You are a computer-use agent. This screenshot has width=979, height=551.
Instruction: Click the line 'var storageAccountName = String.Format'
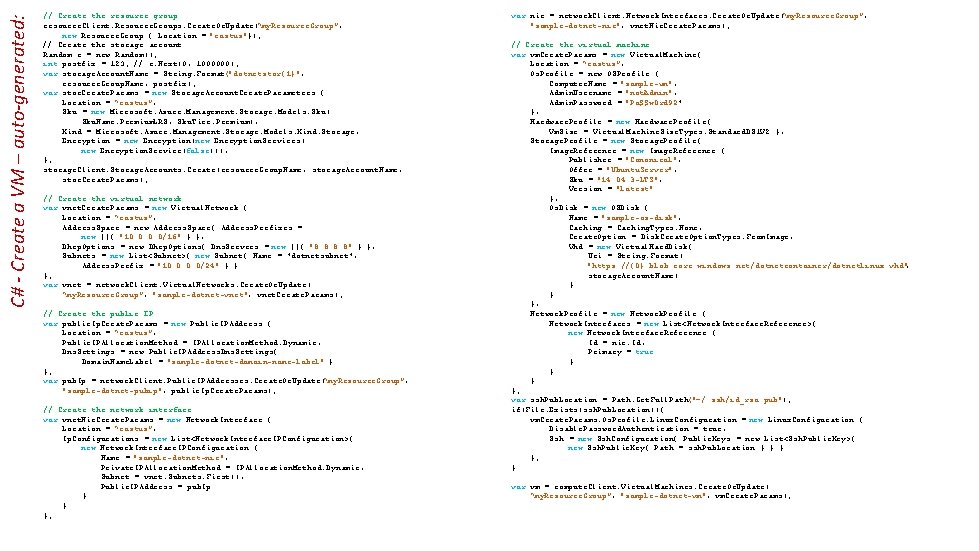tap(174, 74)
